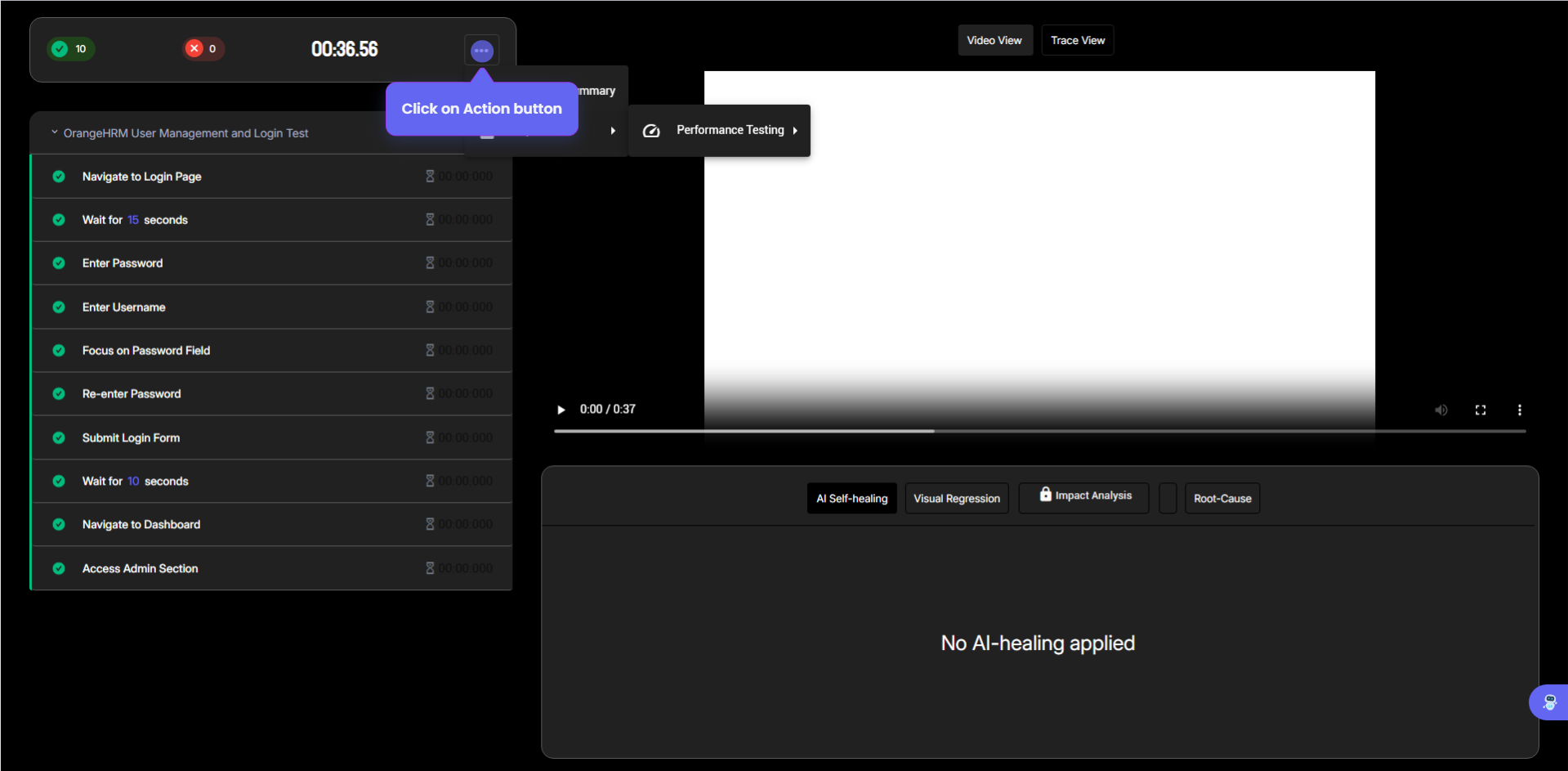Switch to the Video View tab
Image resolution: width=1568 pixels, height=771 pixels.
click(994, 40)
